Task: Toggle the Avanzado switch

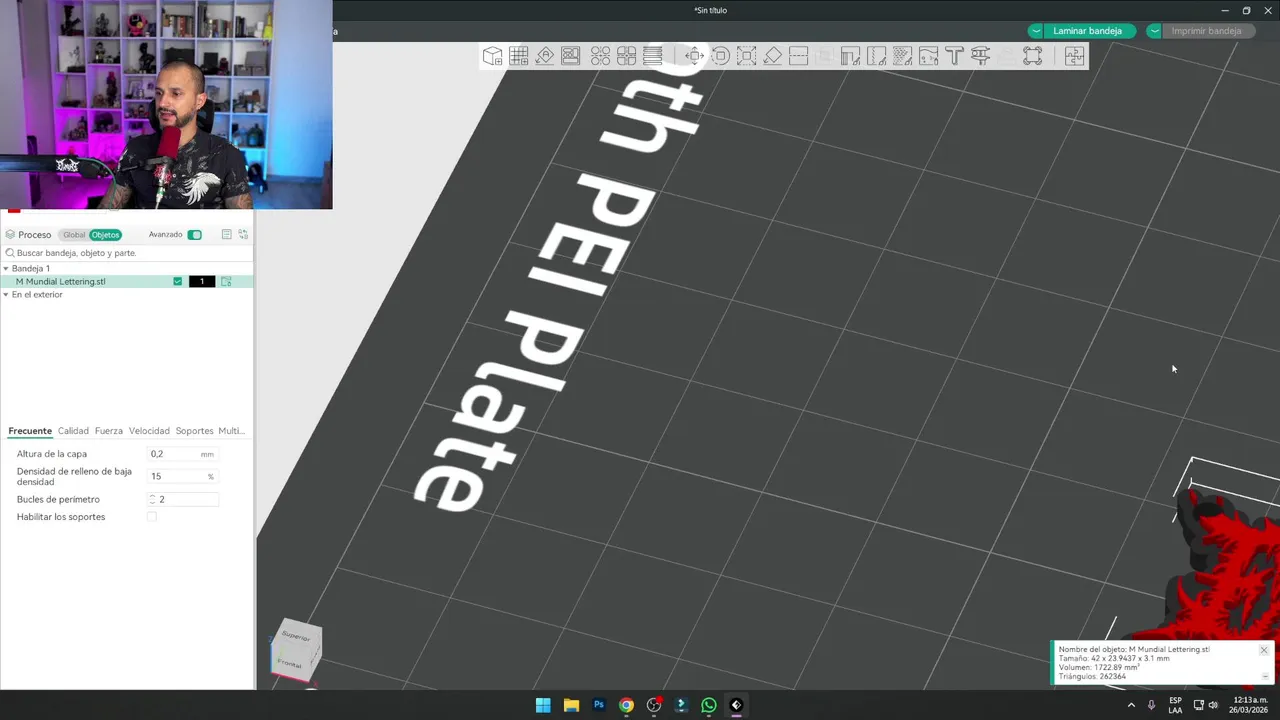Action: (x=195, y=235)
